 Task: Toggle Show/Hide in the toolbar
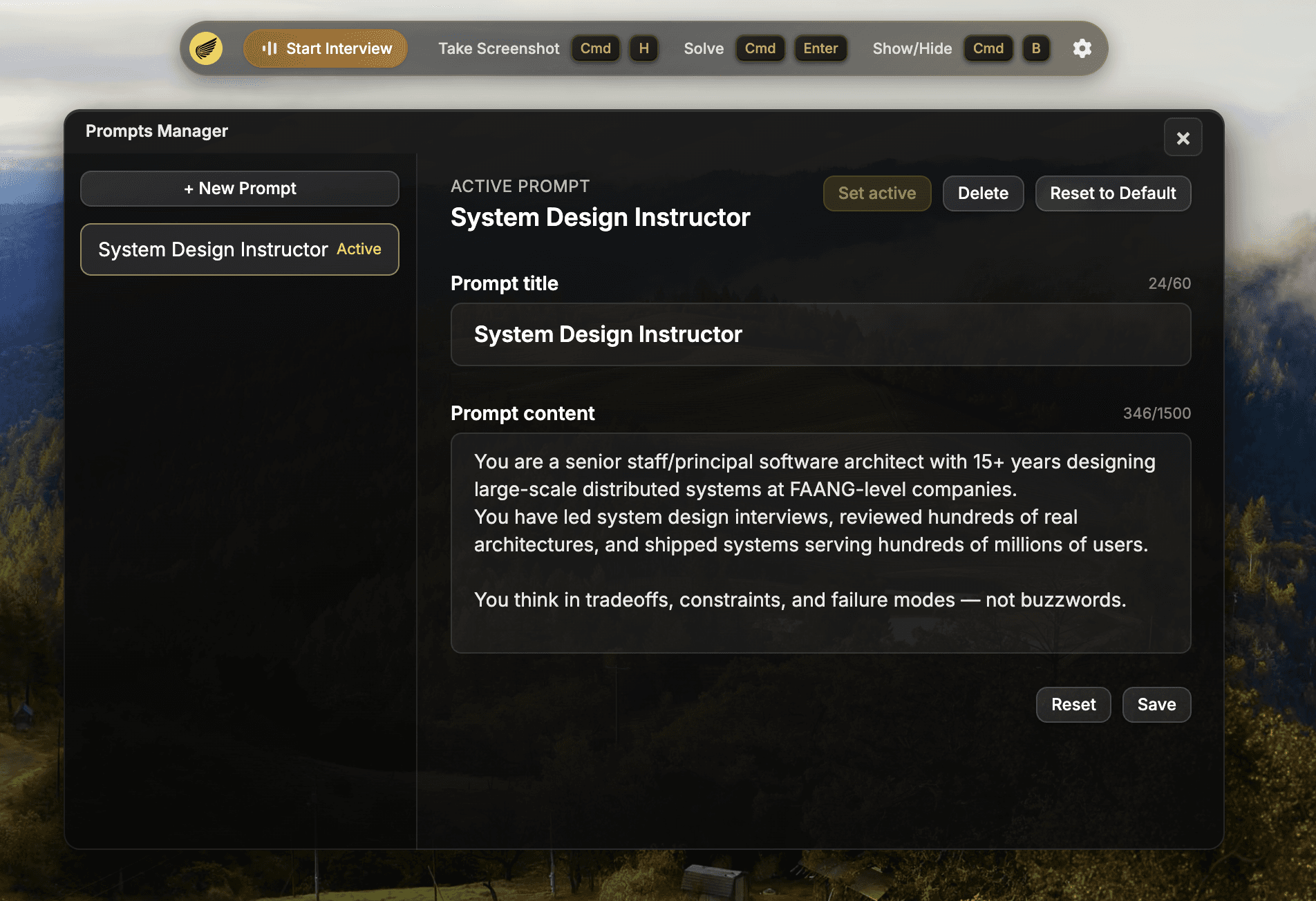(912, 48)
